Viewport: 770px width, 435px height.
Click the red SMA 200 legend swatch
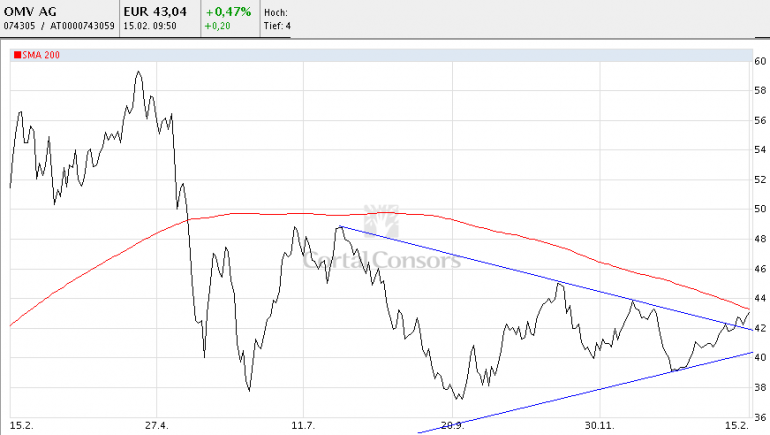coord(18,55)
